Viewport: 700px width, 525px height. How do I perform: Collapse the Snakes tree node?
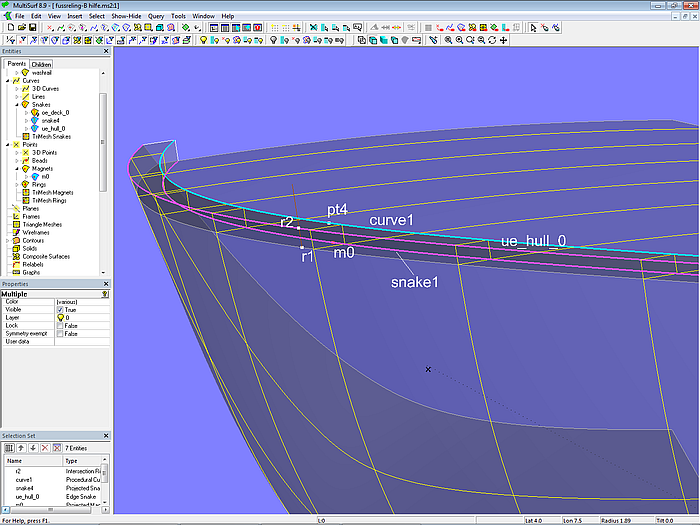(16, 104)
